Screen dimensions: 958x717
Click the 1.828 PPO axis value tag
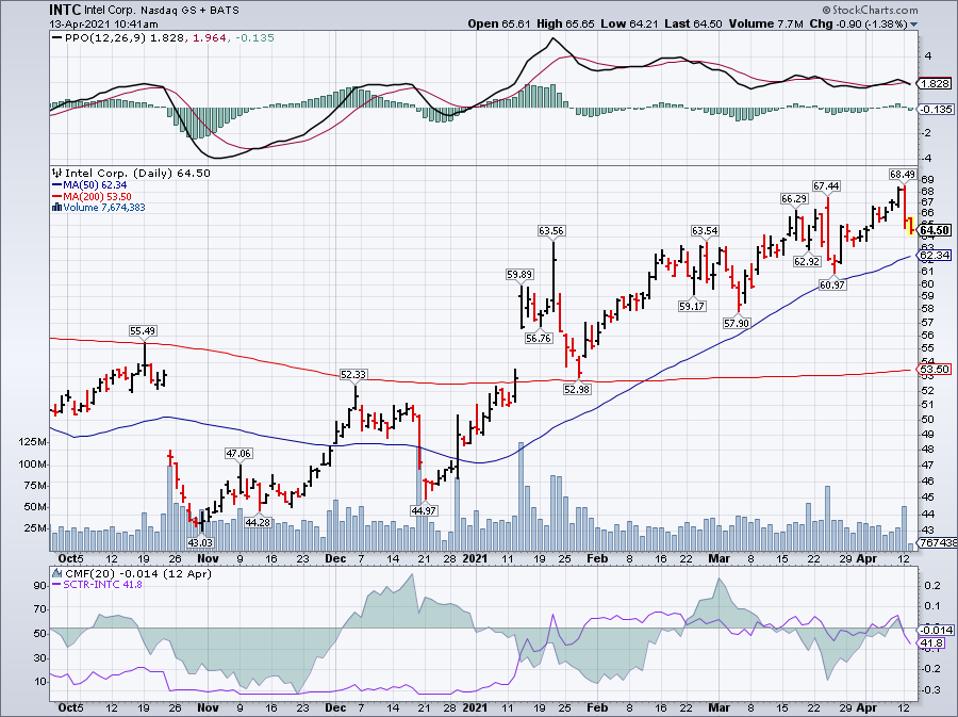936,83
